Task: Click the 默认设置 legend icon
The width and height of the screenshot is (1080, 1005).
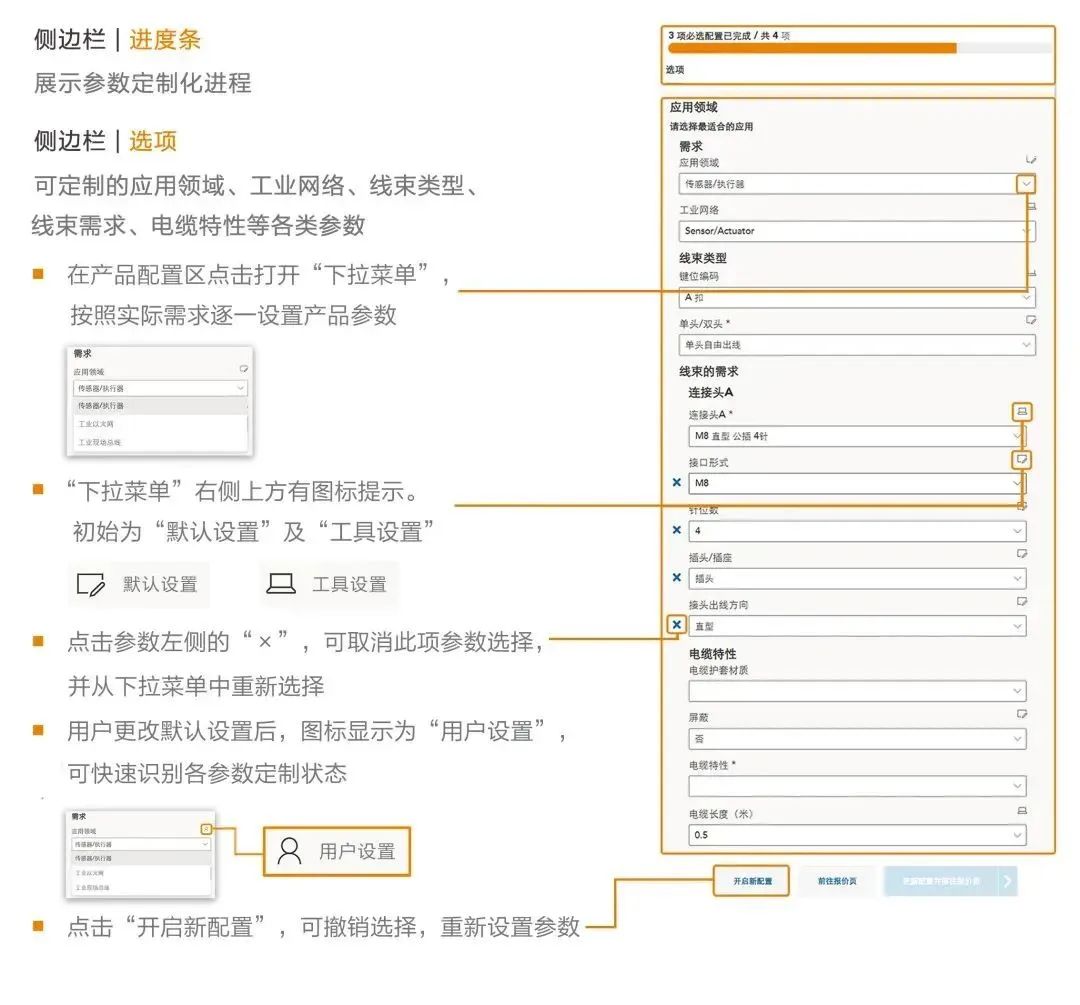Action: (x=91, y=585)
